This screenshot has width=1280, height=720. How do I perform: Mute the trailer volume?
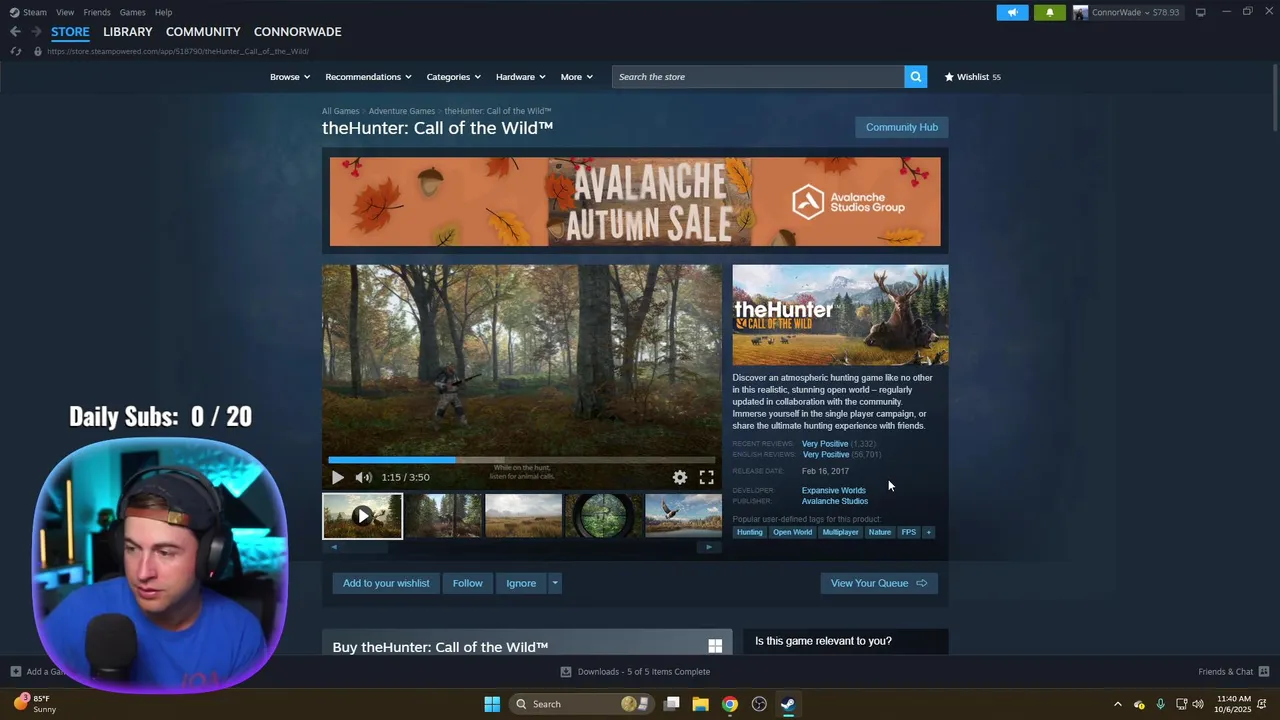pos(363,478)
